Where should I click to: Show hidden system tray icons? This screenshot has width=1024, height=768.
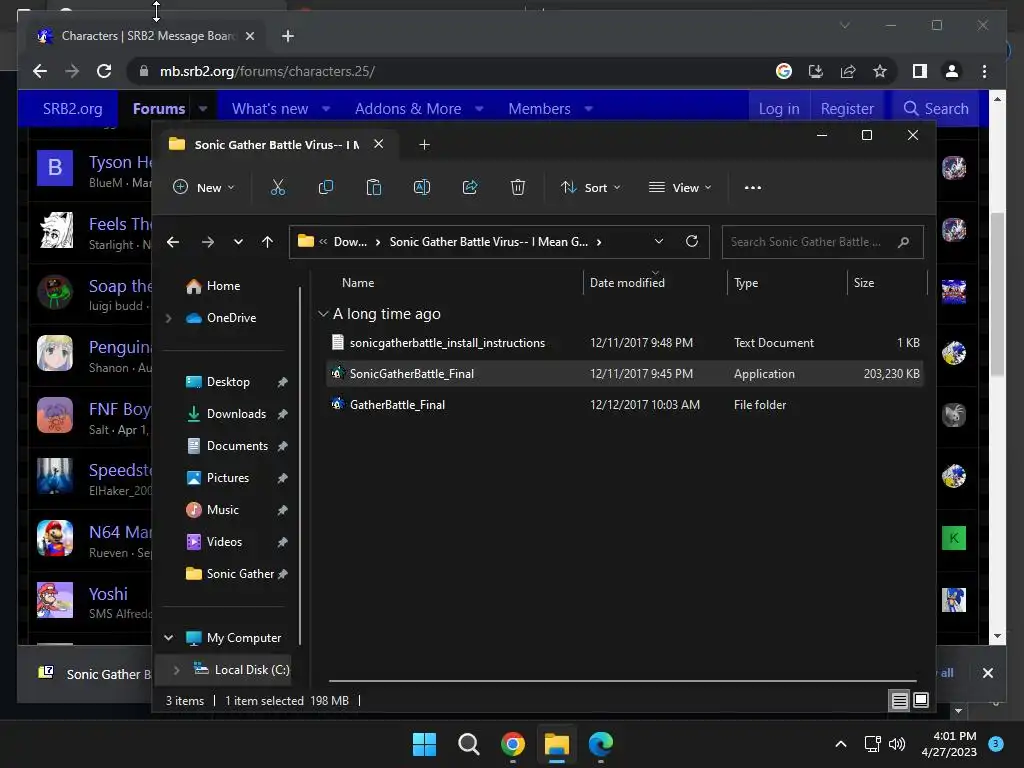click(841, 744)
